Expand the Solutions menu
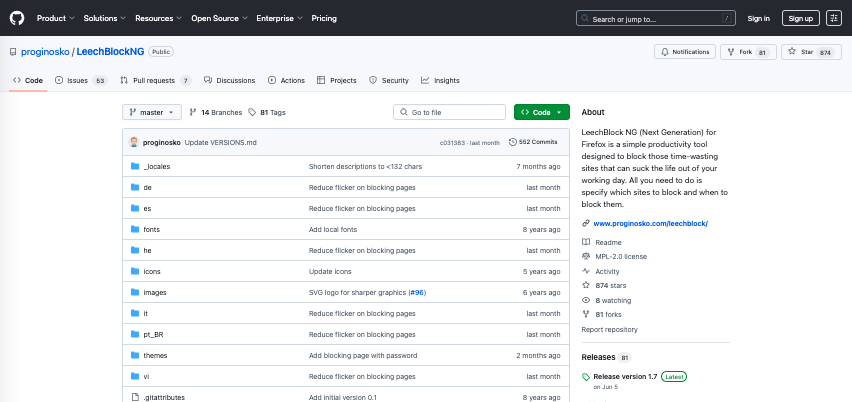Image resolution: width=852 pixels, height=402 pixels. (104, 18)
